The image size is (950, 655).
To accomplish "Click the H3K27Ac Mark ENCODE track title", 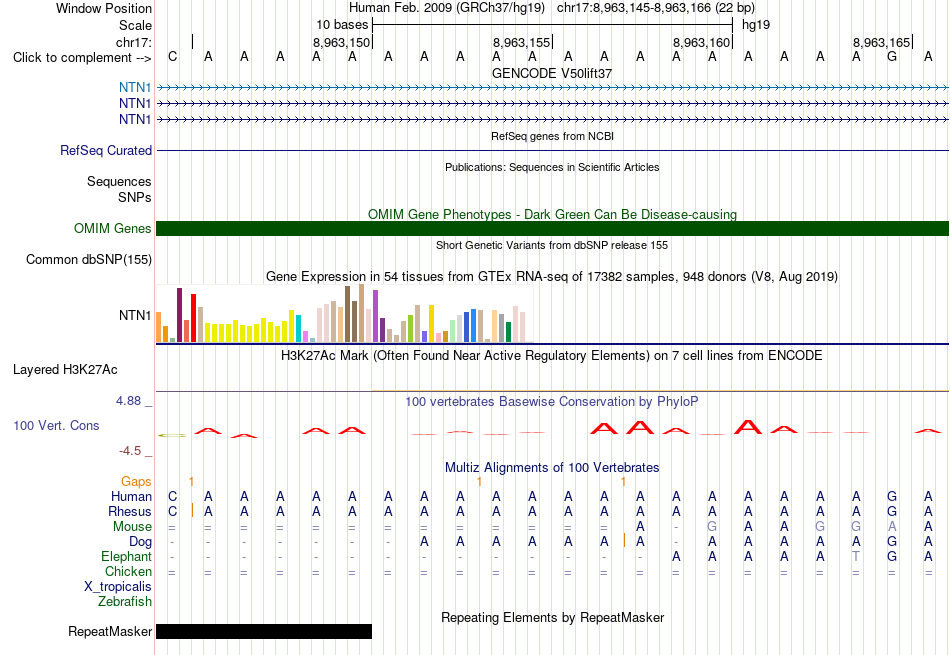I will 552,356.
